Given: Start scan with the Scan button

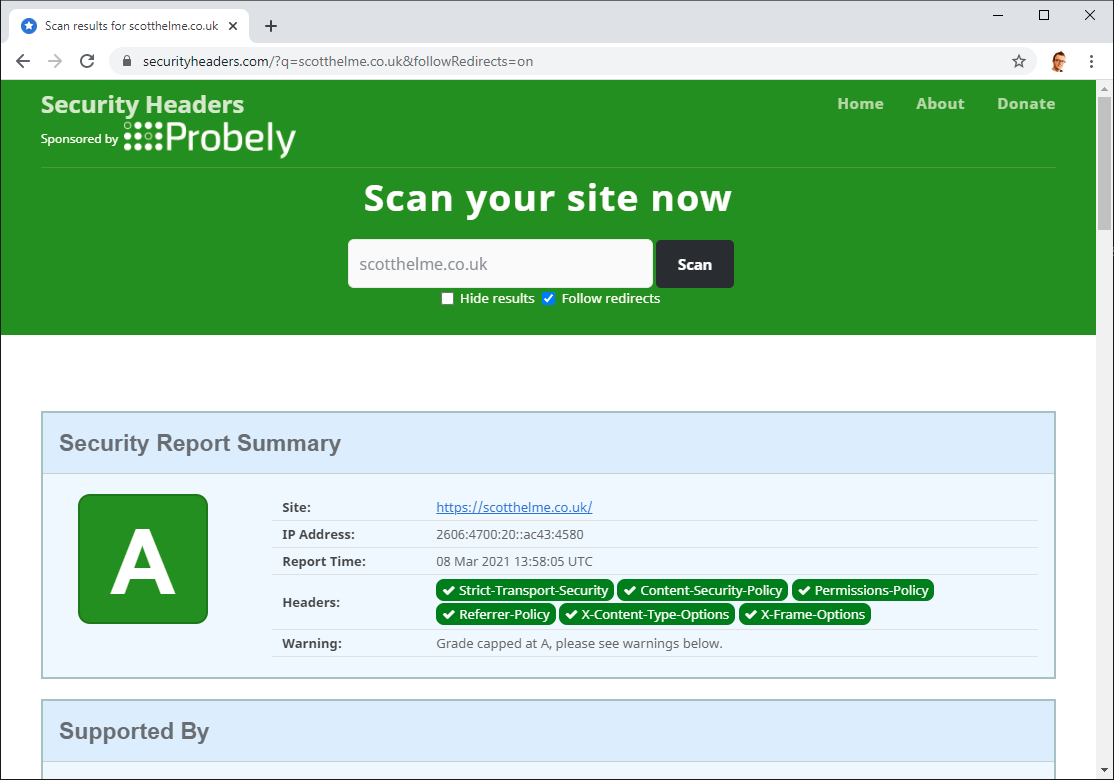Looking at the screenshot, I should point(695,264).
